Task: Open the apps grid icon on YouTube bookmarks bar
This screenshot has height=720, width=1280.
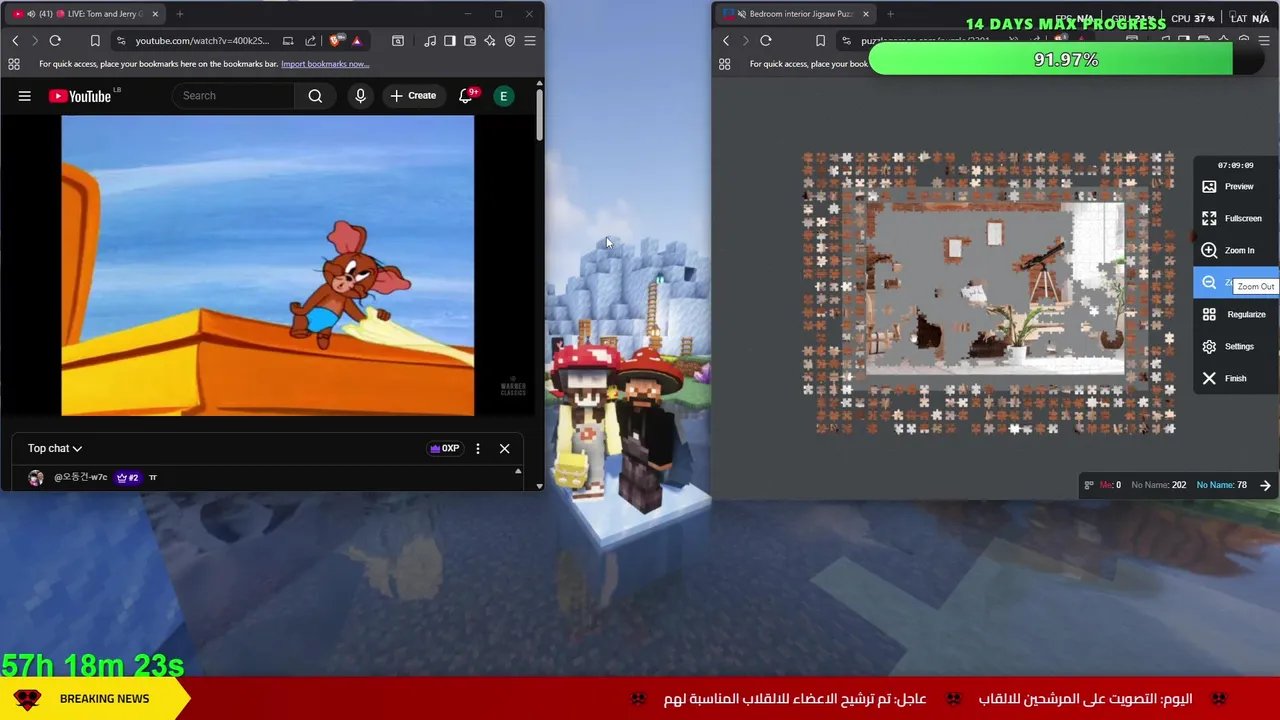Action: coord(14,64)
